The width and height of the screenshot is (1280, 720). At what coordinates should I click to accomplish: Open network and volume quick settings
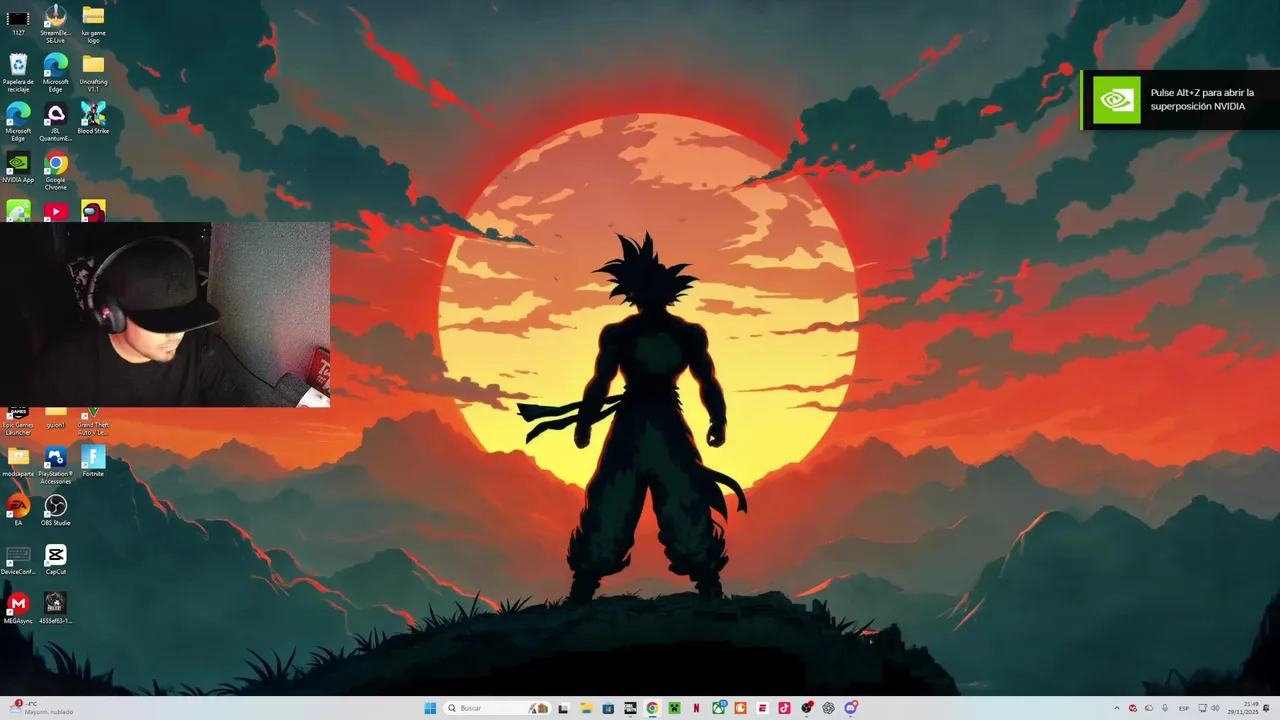[1209, 708]
